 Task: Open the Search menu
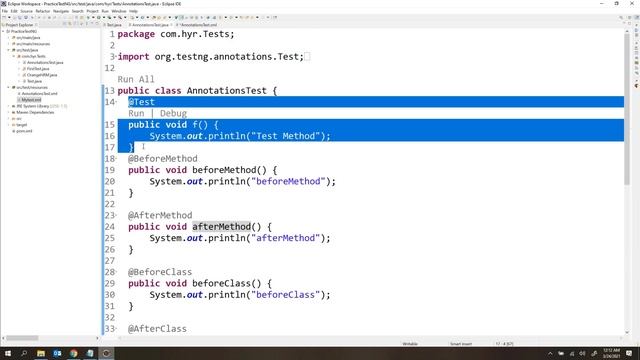click(78, 11)
